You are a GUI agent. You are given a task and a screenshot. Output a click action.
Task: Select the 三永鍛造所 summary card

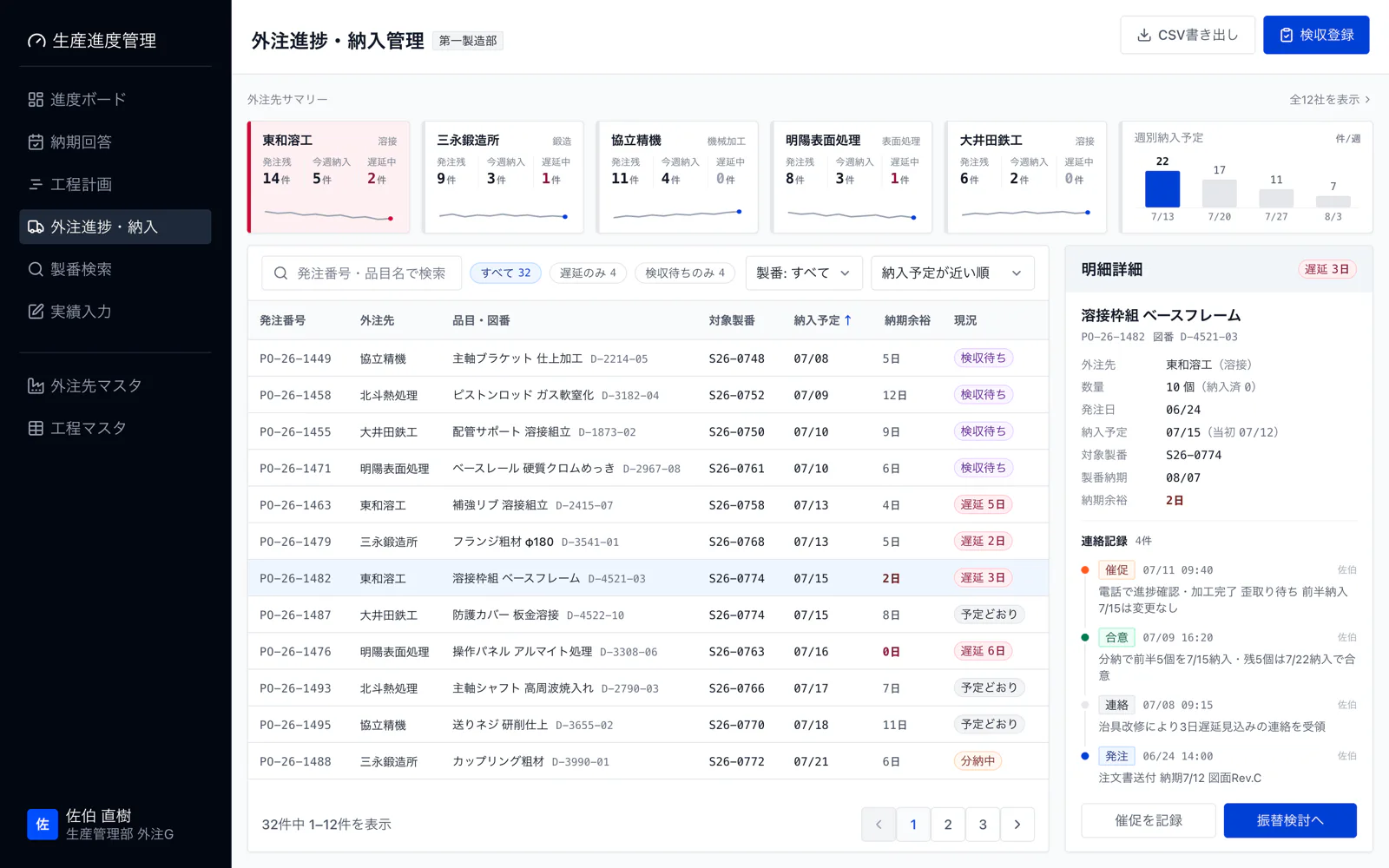click(503, 177)
